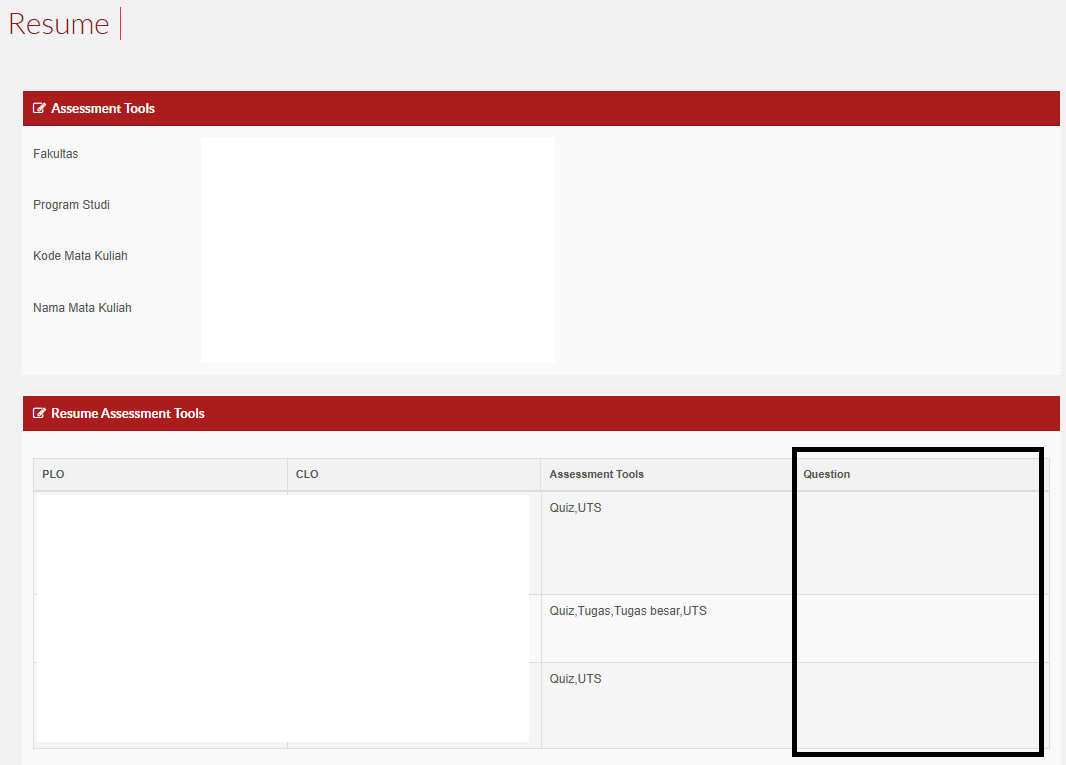This screenshot has height=765, width=1066.
Task: Click the Question cell beside Quiz,Tugas,Tugas besar,UTS
Action: [917, 628]
